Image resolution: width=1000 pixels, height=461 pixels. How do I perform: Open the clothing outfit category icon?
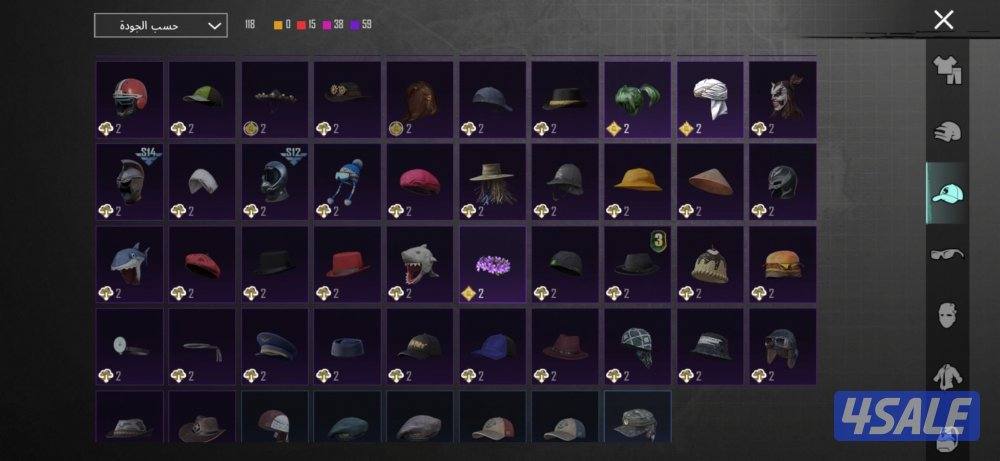(947, 70)
